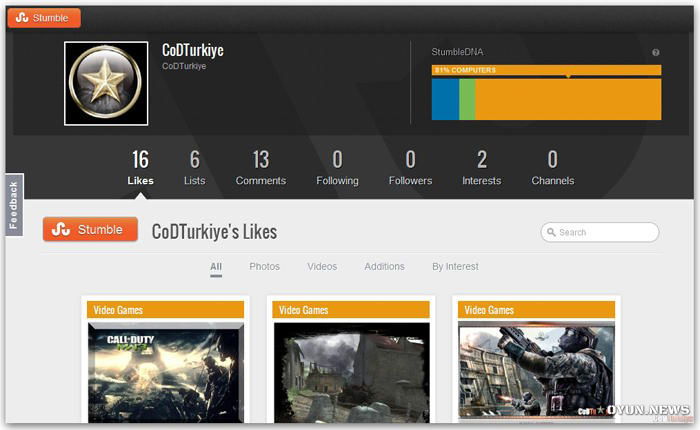Image resolution: width=700 pixels, height=430 pixels.
Task: Open the Call of Duty MW3 thumbnail
Action: [166, 372]
